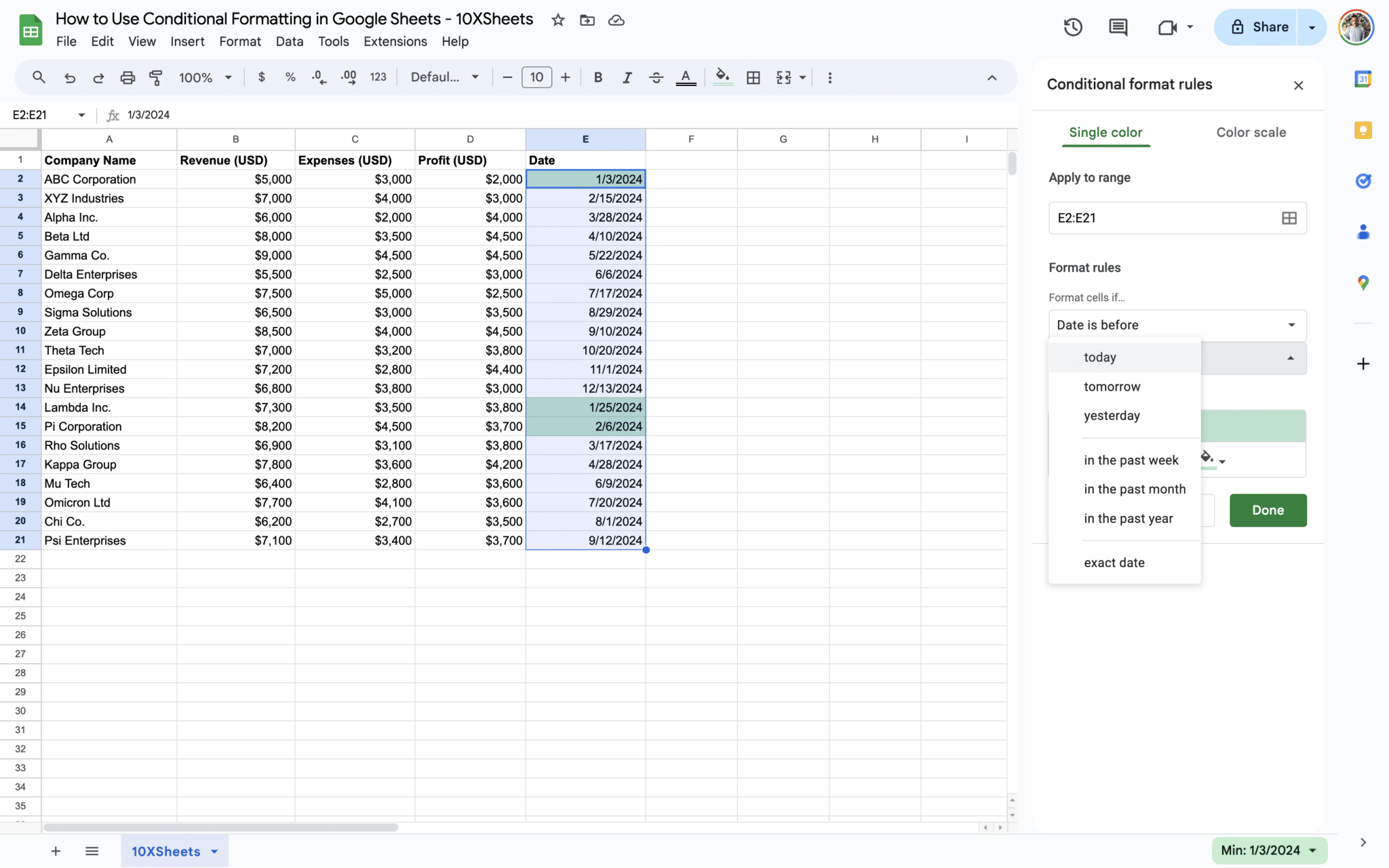Image resolution: width=1389 pixels, height=868 pixels.
Task: Check the cloud document status icon
Action: (x=616, y=20)
